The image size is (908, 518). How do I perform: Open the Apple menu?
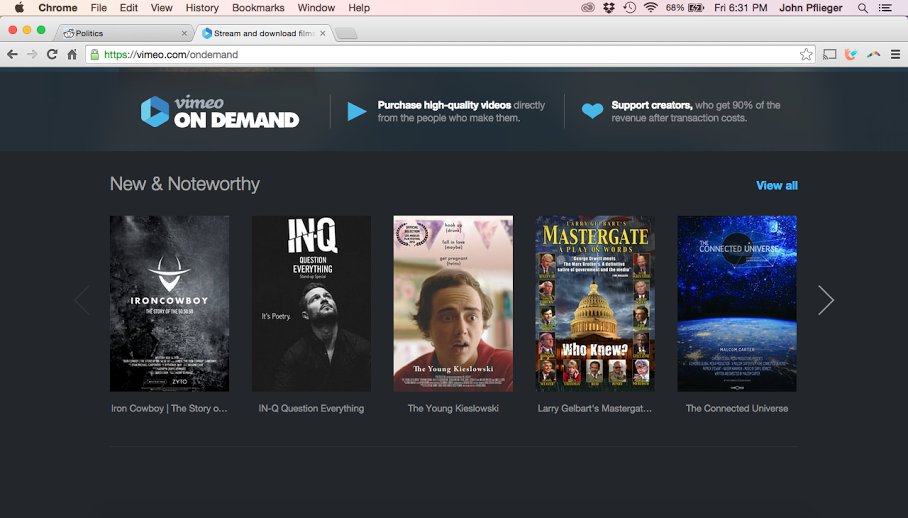tap(19, 8)
